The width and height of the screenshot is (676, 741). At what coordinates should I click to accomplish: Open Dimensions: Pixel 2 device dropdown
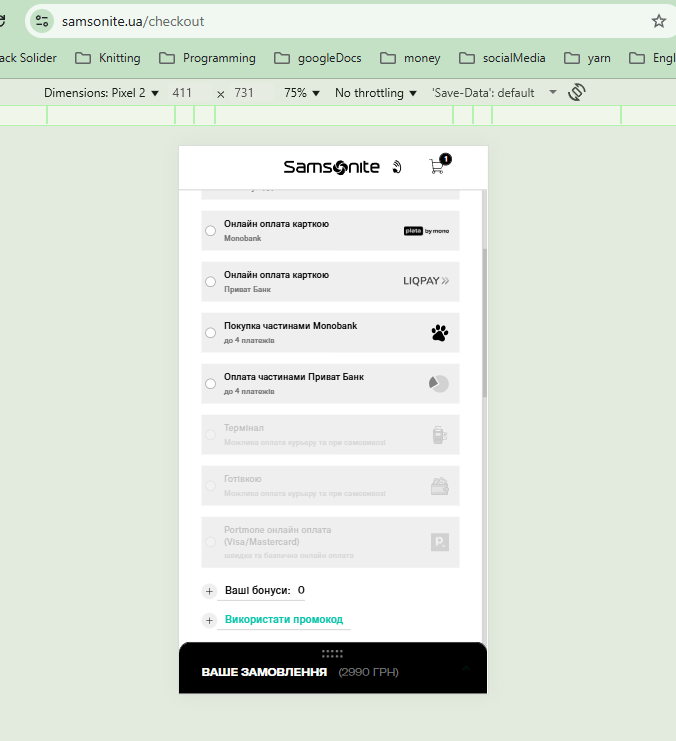(101, 93)
